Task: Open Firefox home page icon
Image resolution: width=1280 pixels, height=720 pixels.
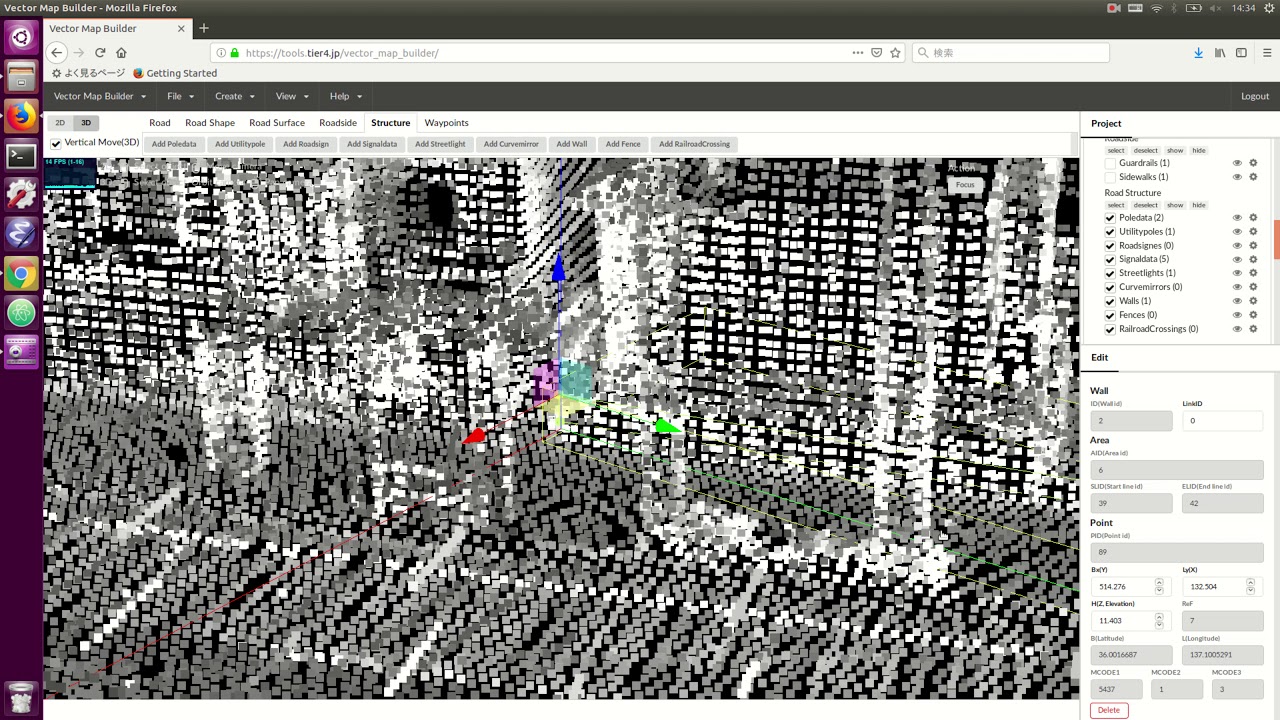Action: click(x=121, y=53)
